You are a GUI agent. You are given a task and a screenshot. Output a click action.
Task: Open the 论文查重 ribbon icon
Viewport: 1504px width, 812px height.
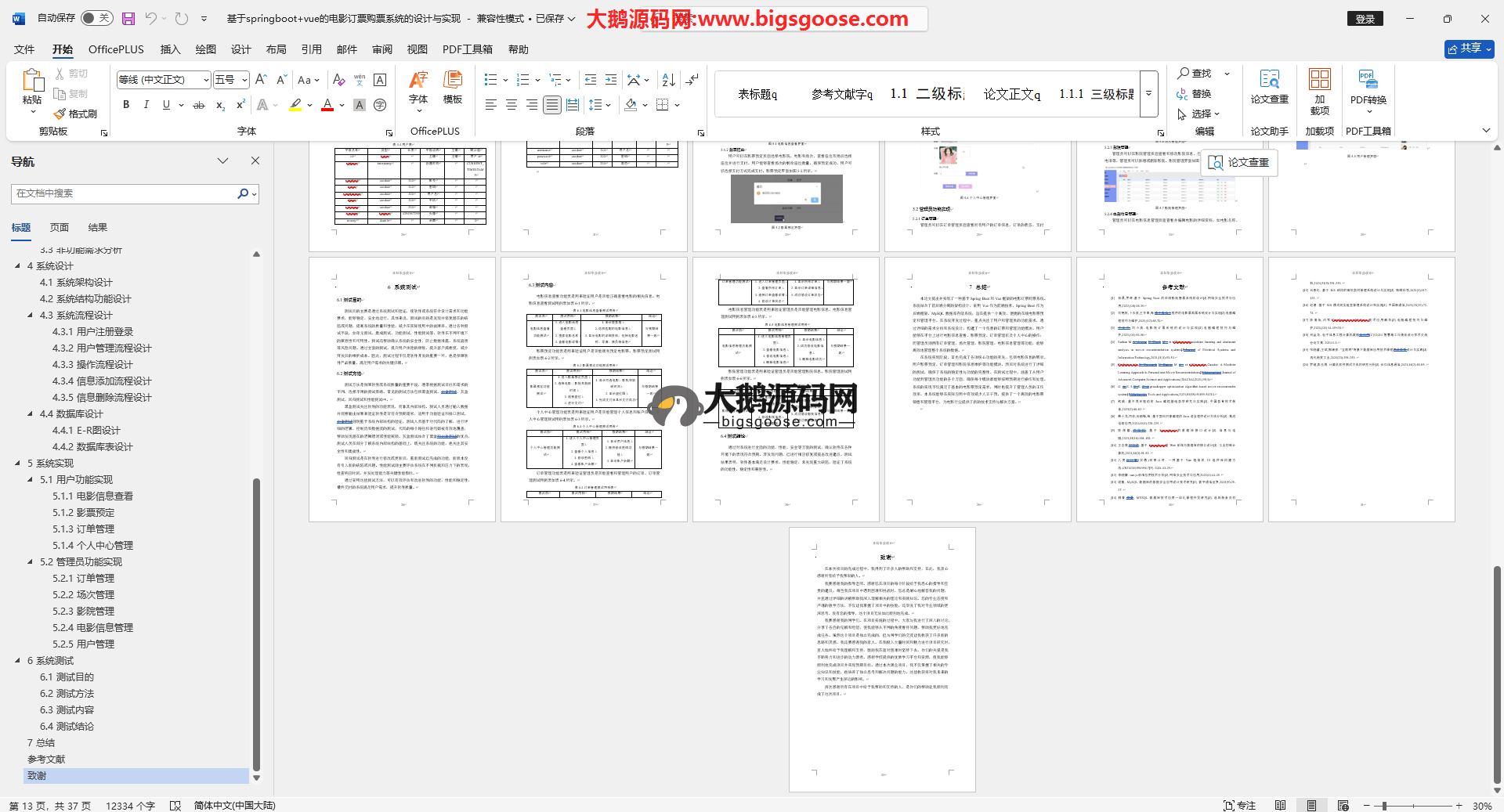coord(1269,86)
